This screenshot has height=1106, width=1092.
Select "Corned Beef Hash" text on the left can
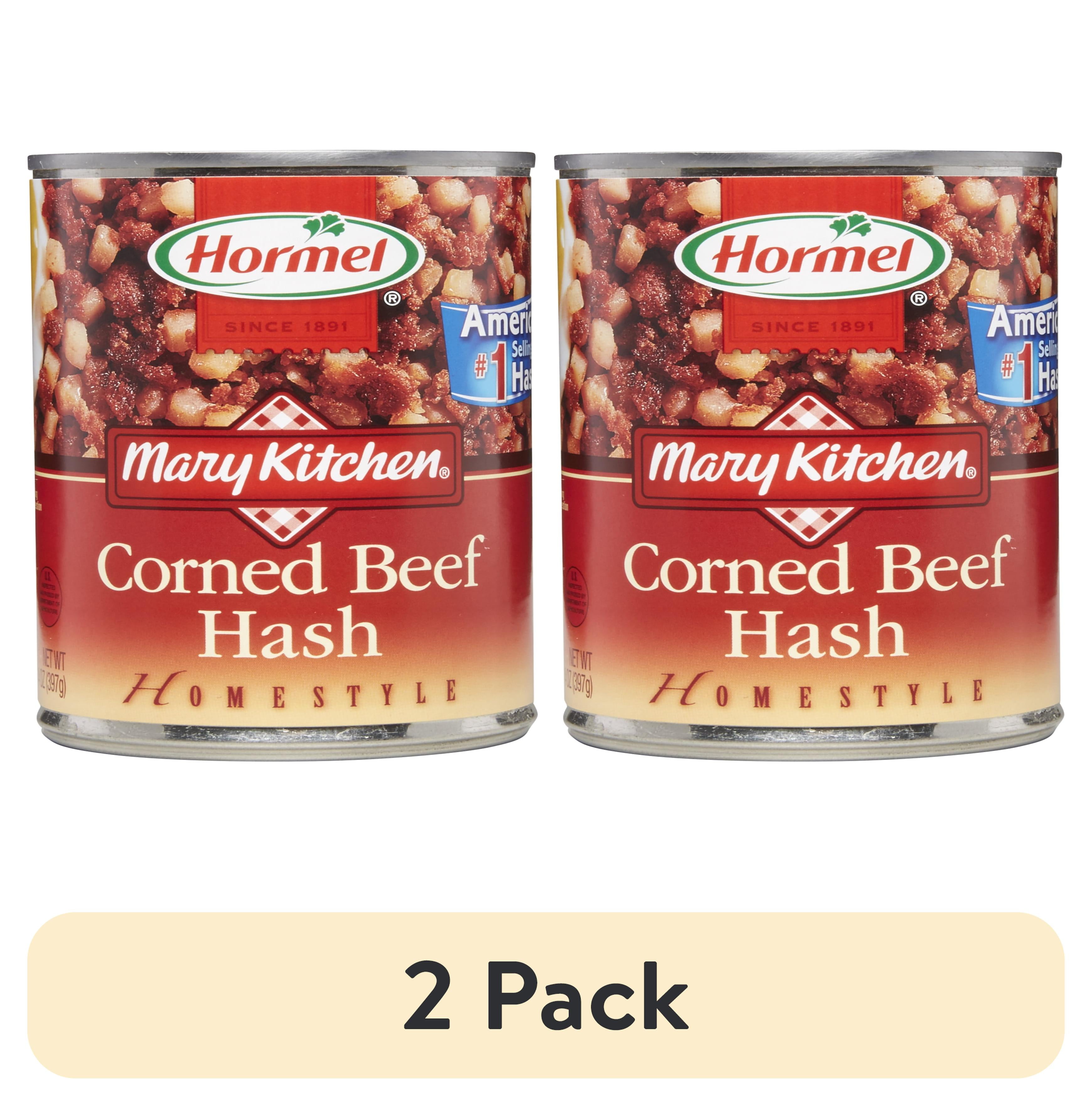pos(290,602)
